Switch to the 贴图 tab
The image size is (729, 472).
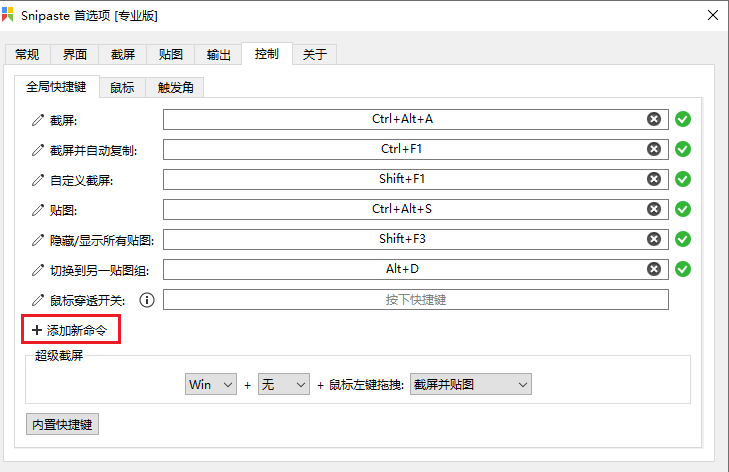(171, 54)
